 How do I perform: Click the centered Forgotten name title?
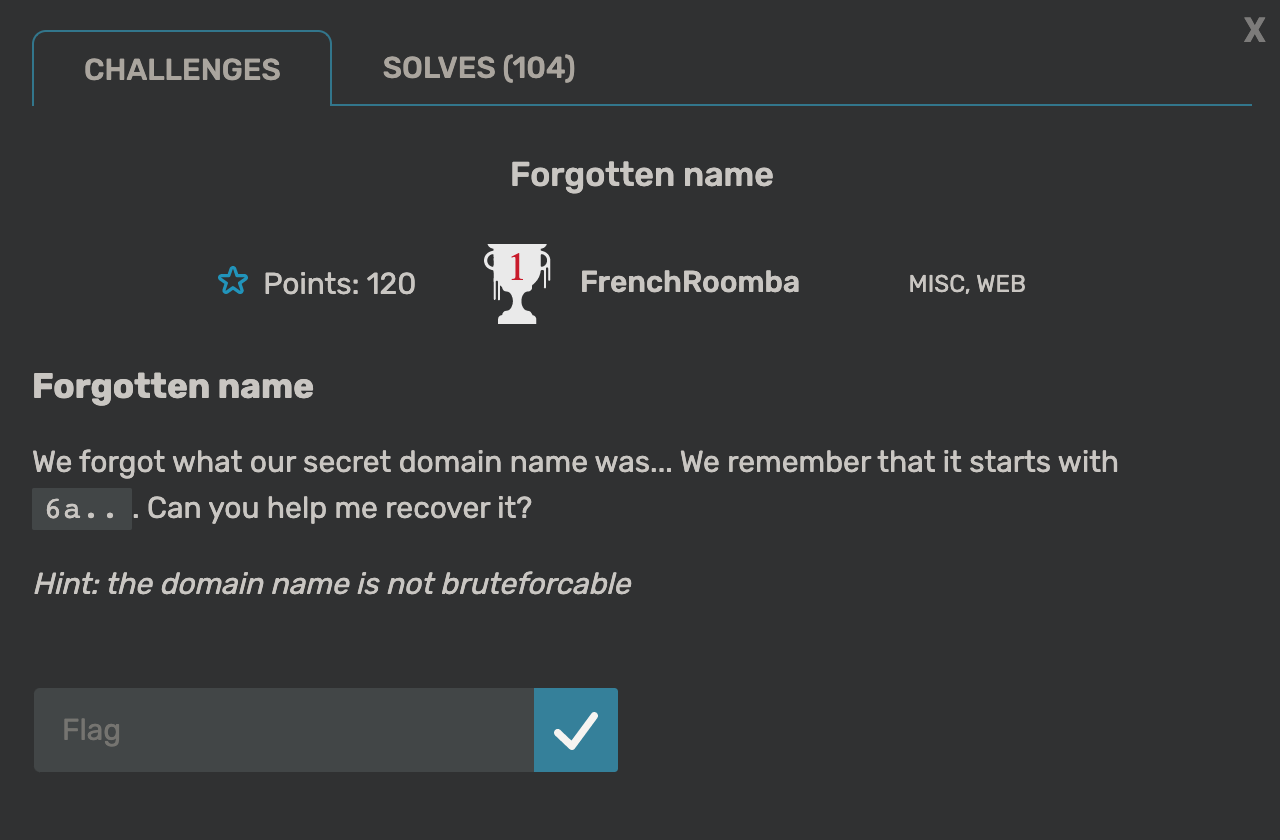click(642, 175)
